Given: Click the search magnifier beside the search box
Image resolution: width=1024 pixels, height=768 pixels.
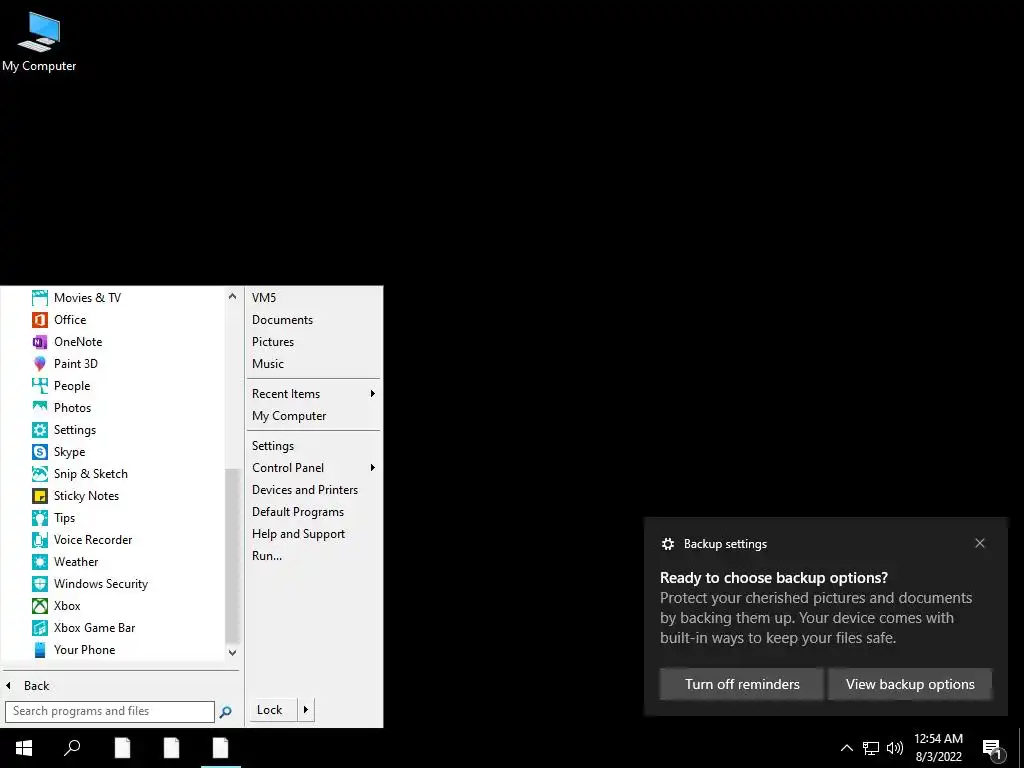Looking at the screenshot, I should coord(225,712).
